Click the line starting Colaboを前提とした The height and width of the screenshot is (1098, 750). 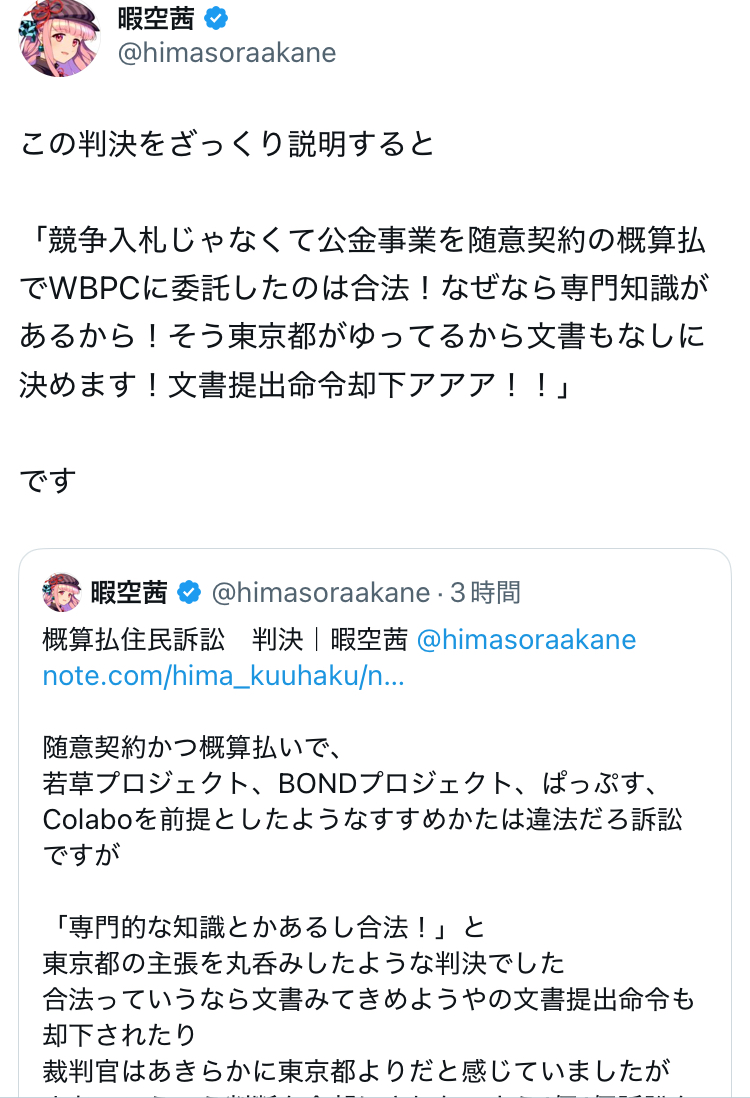tap(362, 819)
